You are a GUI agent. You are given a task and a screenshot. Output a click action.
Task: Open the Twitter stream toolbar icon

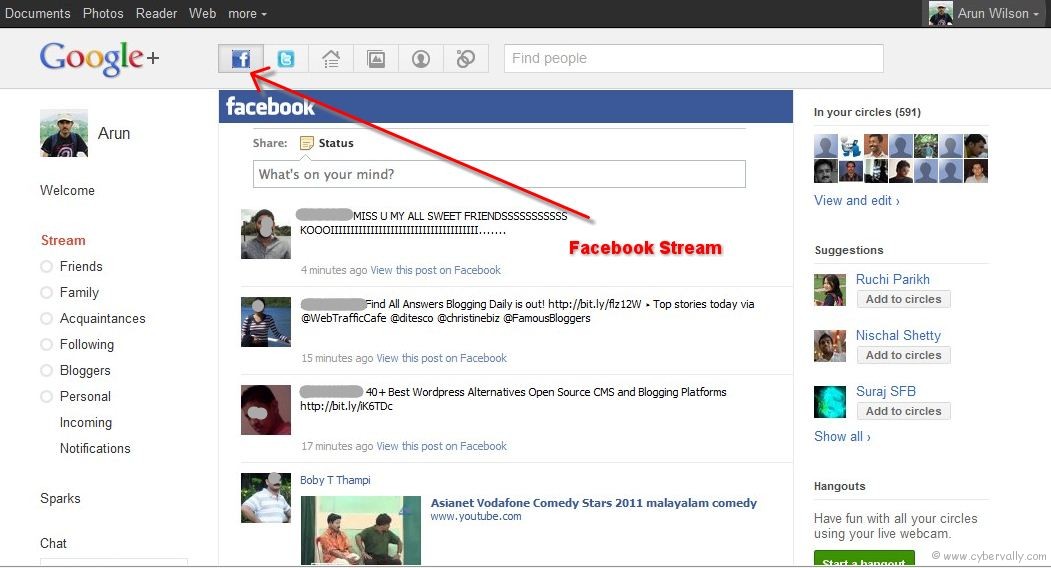click(286, 59)
